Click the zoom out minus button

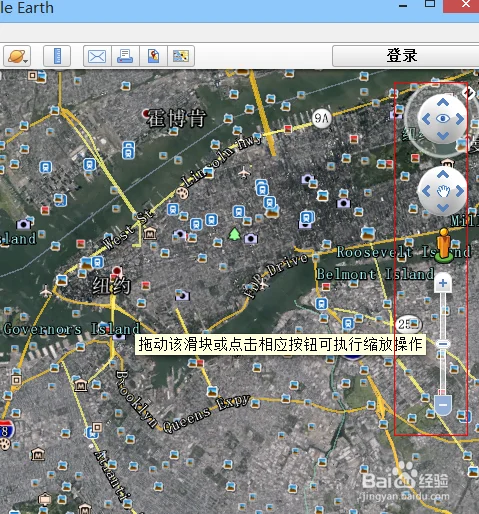(x=443, y=405)
